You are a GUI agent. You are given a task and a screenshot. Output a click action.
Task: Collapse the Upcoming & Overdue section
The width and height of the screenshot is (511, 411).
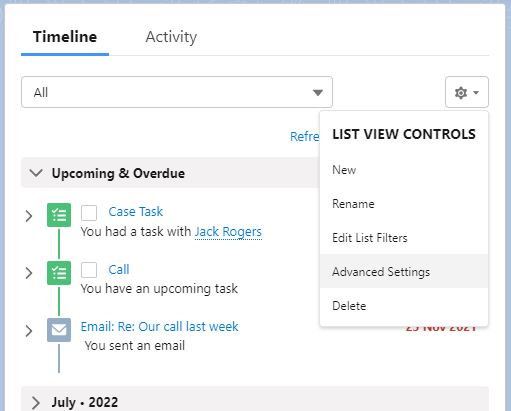click(36, 173)
